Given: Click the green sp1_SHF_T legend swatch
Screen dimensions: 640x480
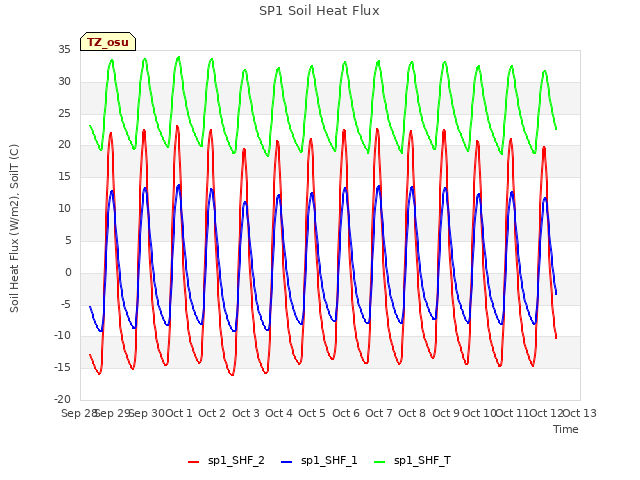Looking at the screenshot, I should [x=380, y=462].
